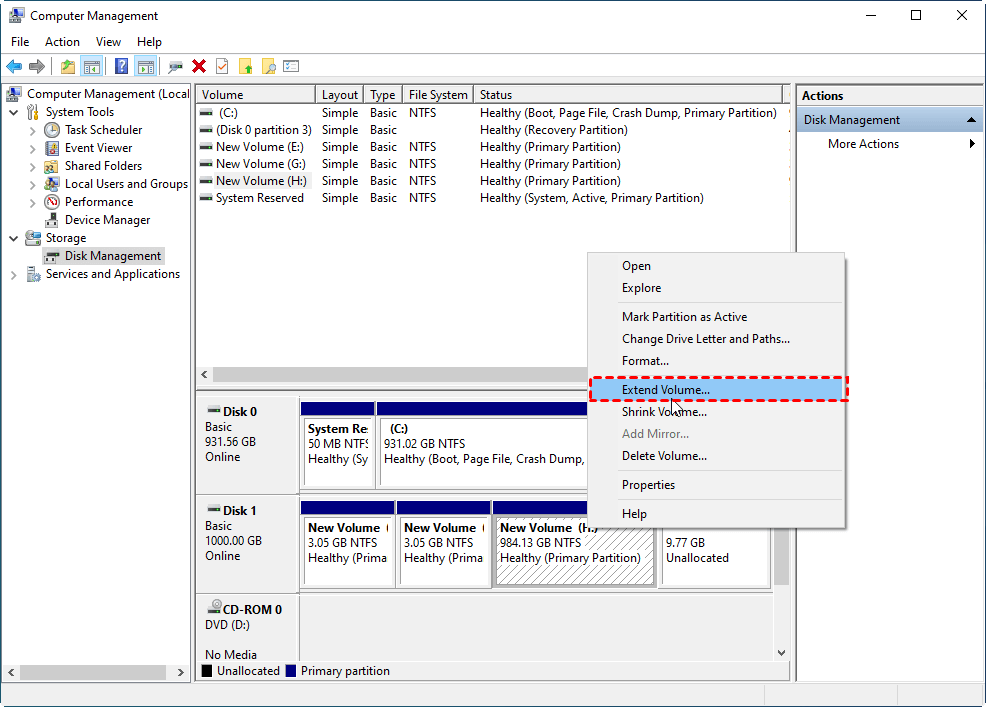Viewport: 986px width, 707px height.
Task: Click the Export List icon
Action: click(291, 66)
